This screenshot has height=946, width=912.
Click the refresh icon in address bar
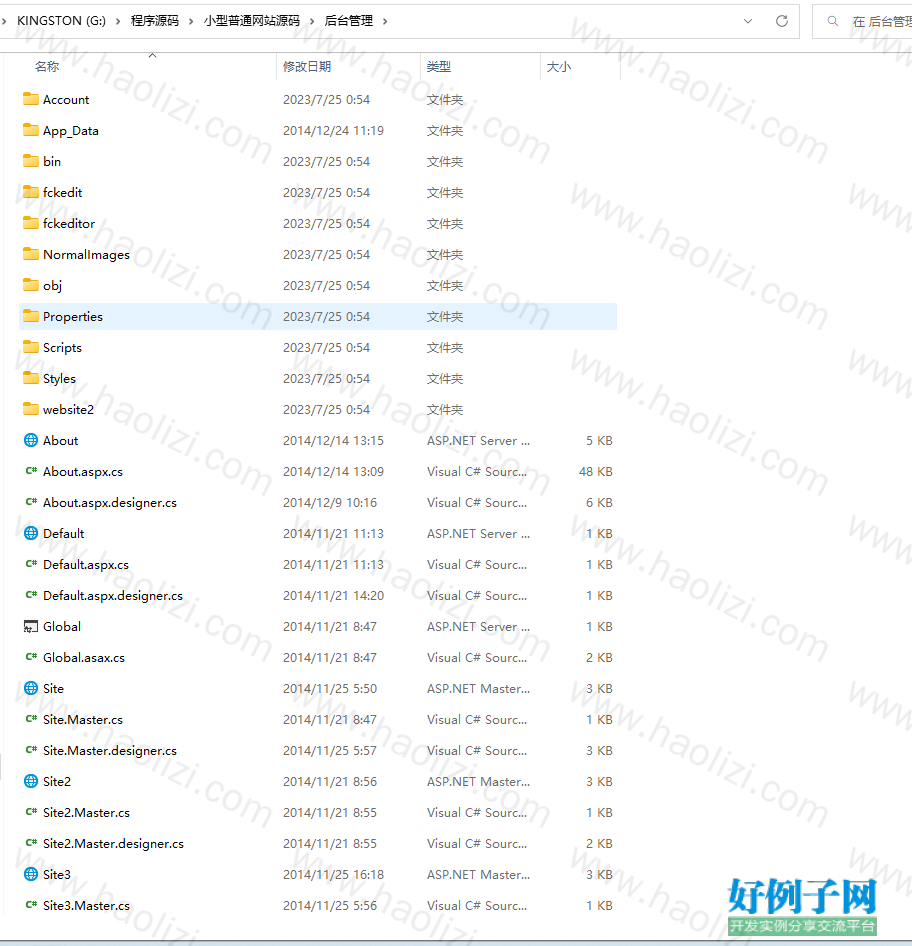[782, 21]
